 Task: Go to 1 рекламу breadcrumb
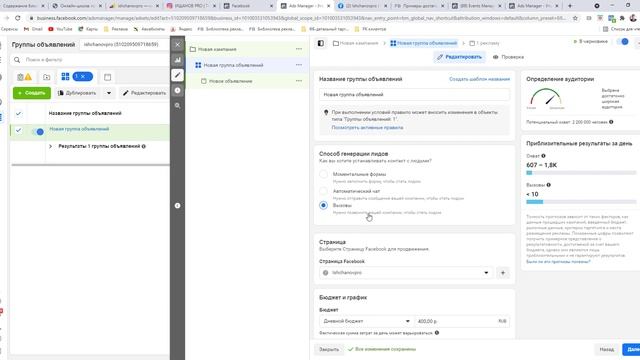[x=484, y=43]
